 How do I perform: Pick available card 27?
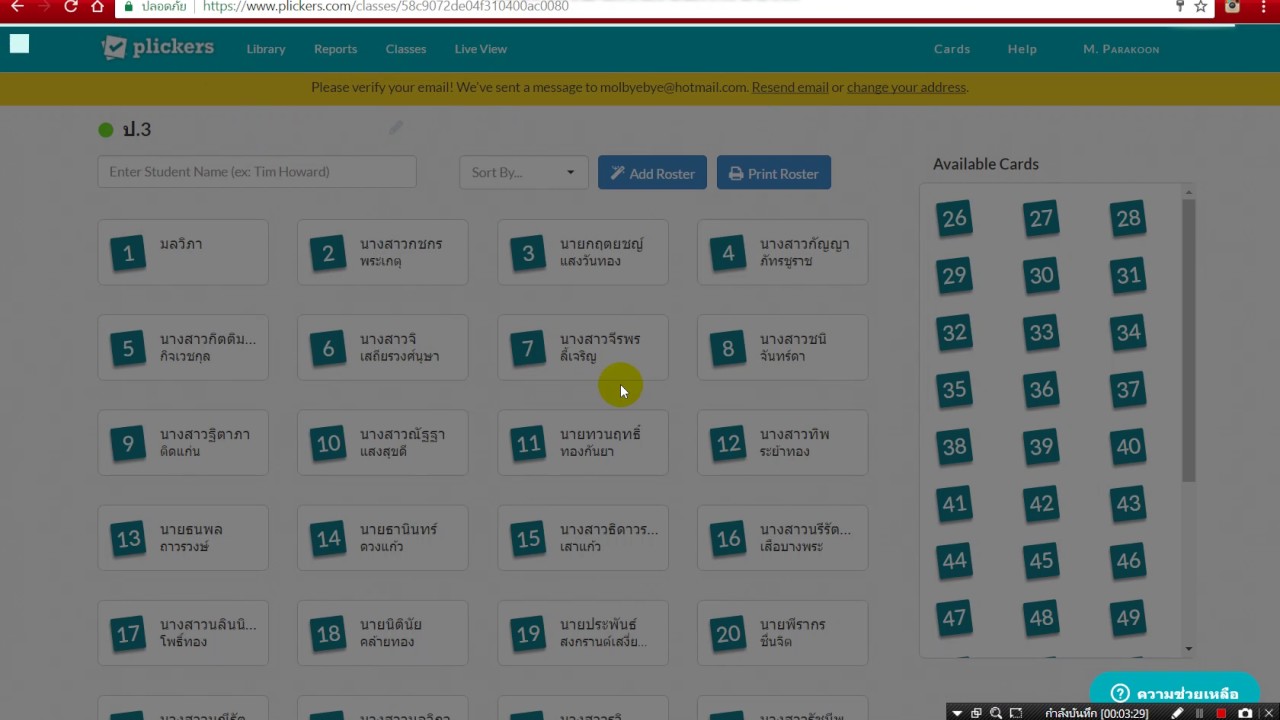1041,218
